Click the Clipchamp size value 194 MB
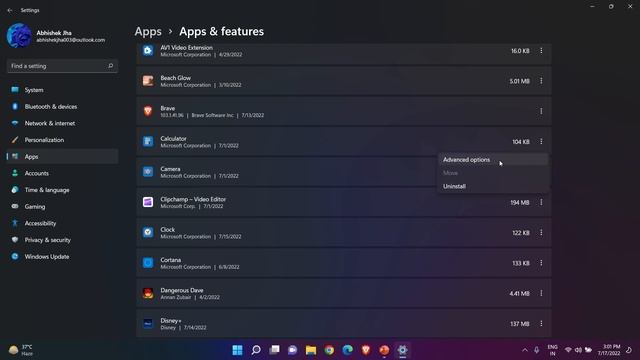The height and width of the screenshot is (360, 640). 520,202
